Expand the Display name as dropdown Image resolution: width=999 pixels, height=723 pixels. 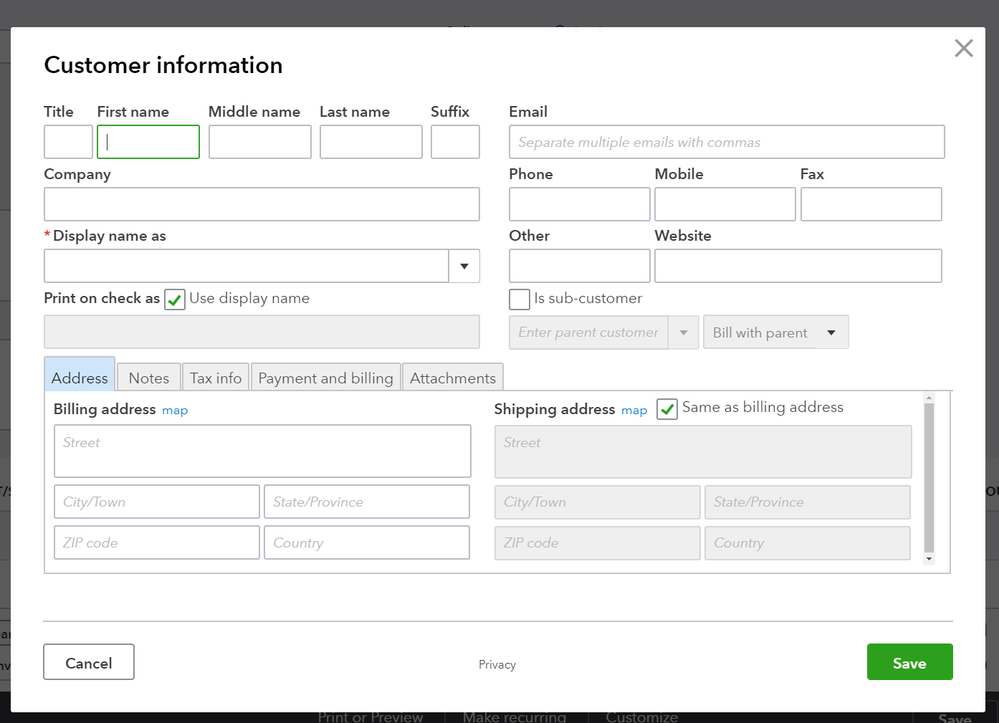pyautogui.click(x=464, y=266)
